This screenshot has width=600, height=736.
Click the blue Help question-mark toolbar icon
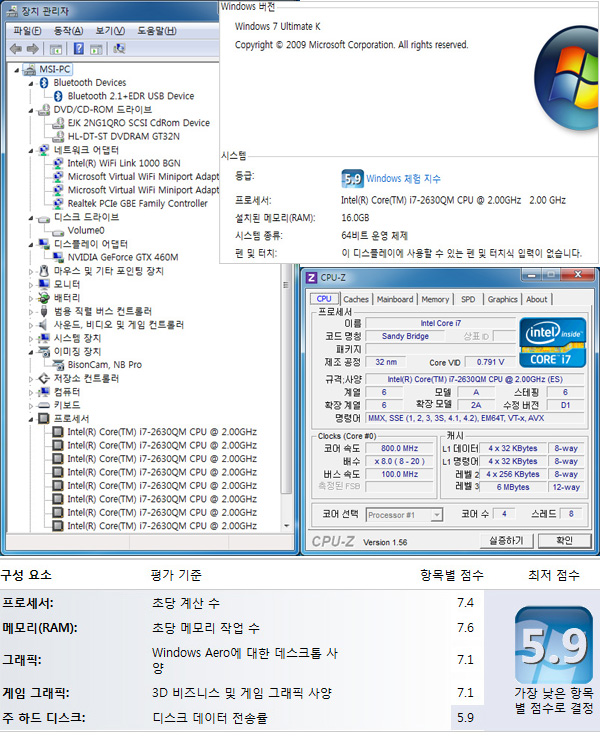79,49
